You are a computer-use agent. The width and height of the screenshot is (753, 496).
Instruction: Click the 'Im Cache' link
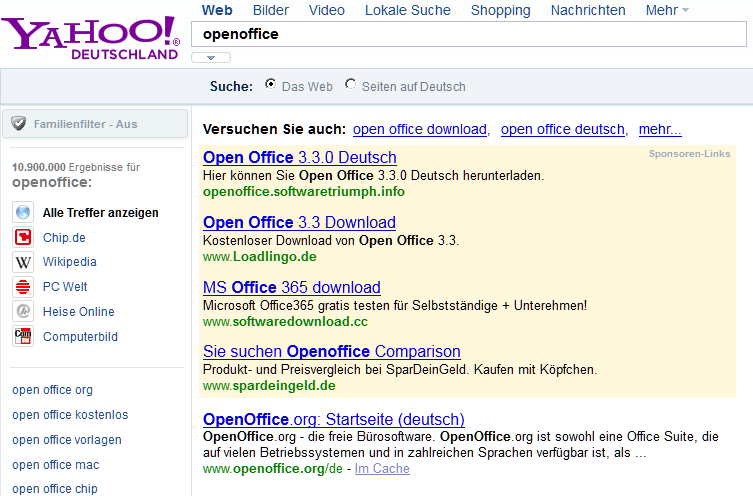pos(382,469)
